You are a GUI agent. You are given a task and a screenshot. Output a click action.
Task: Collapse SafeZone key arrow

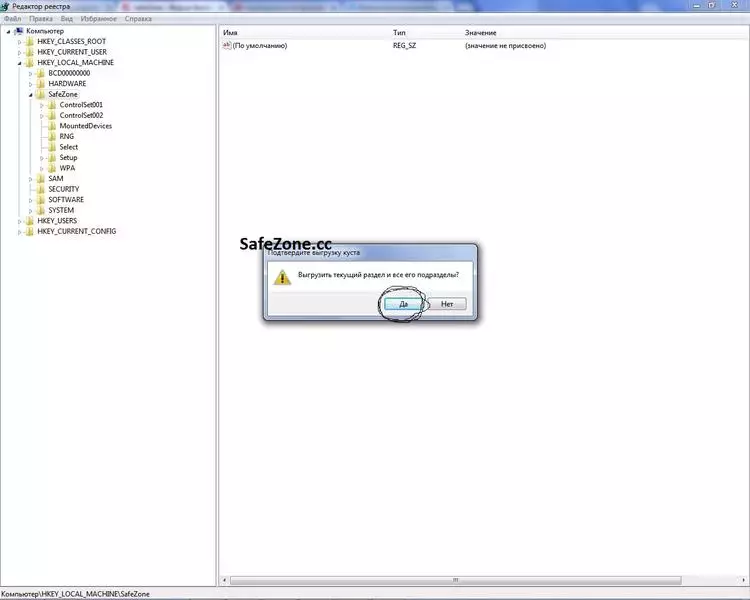[x=31, y=95]
